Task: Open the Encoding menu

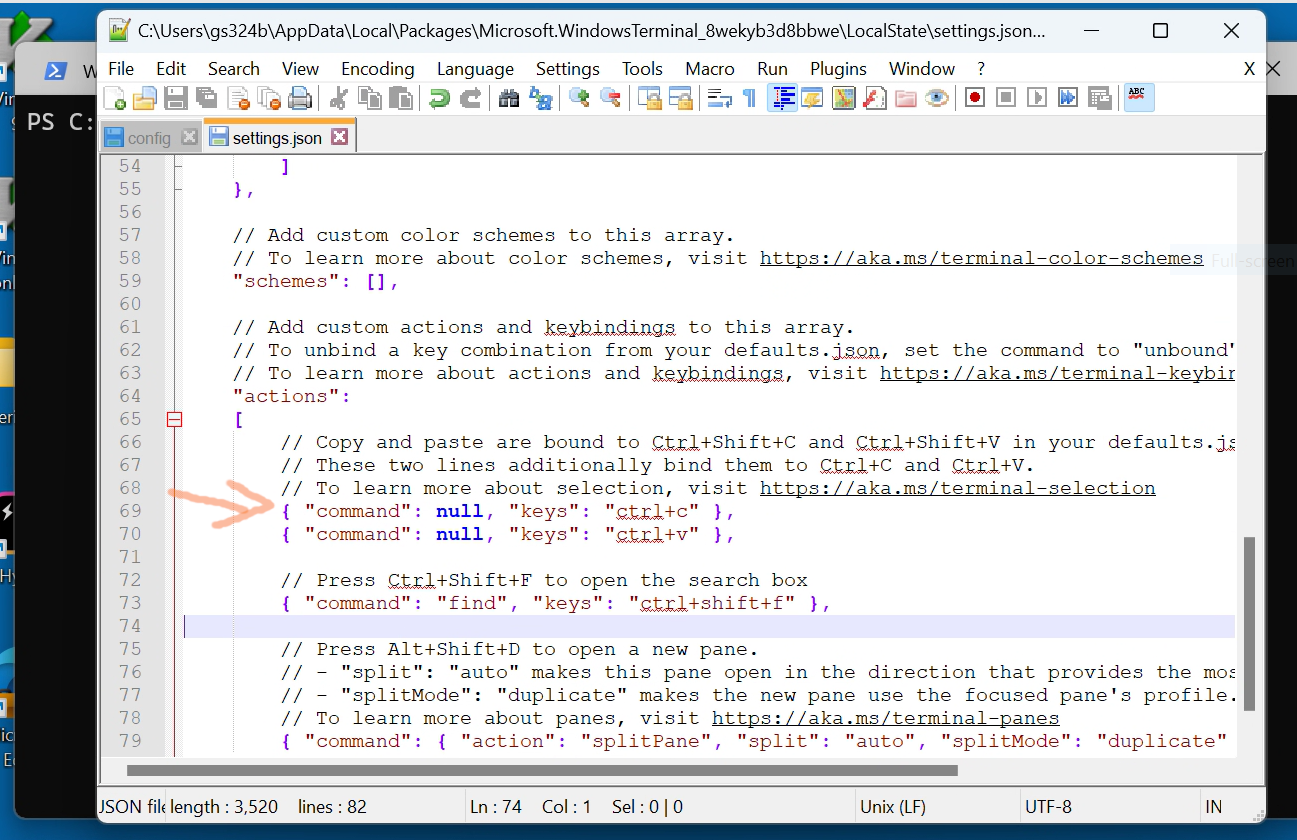Action: click(378, 69)
